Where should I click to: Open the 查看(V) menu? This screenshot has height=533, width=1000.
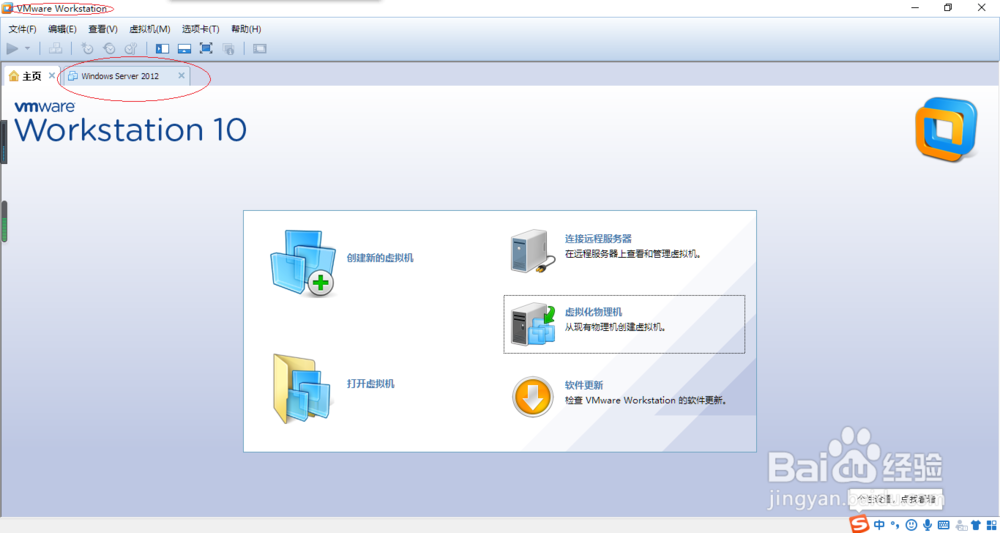coord(103,29)
